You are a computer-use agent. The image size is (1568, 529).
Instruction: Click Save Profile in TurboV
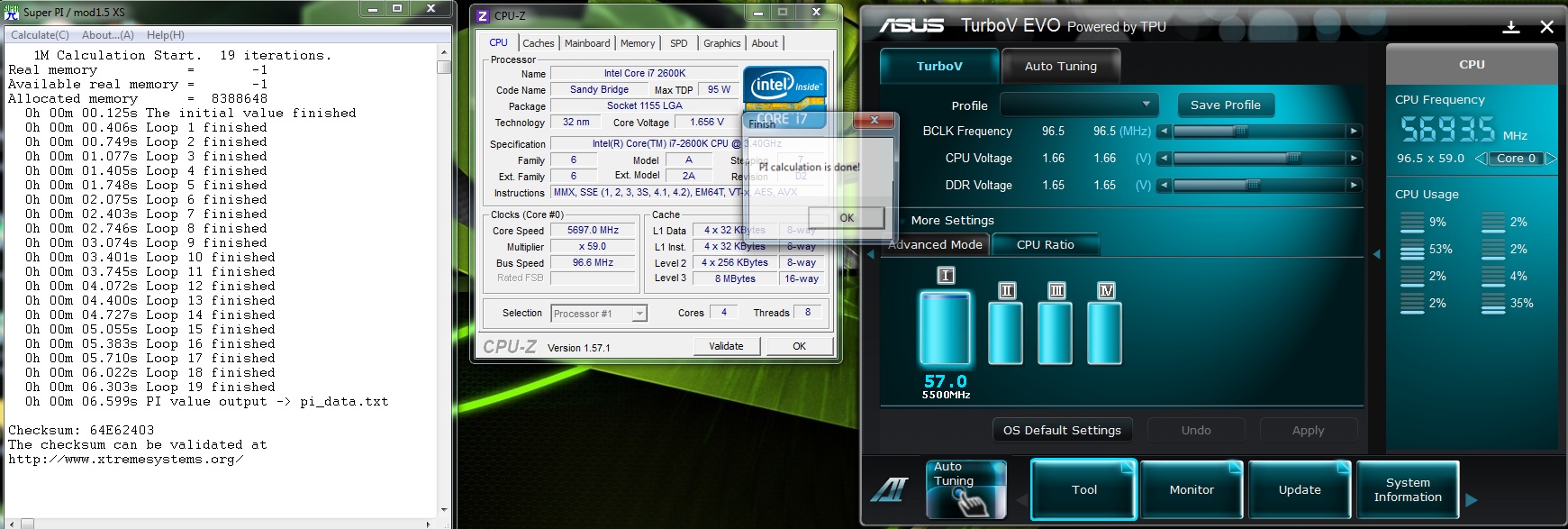tap(1226, 105)
